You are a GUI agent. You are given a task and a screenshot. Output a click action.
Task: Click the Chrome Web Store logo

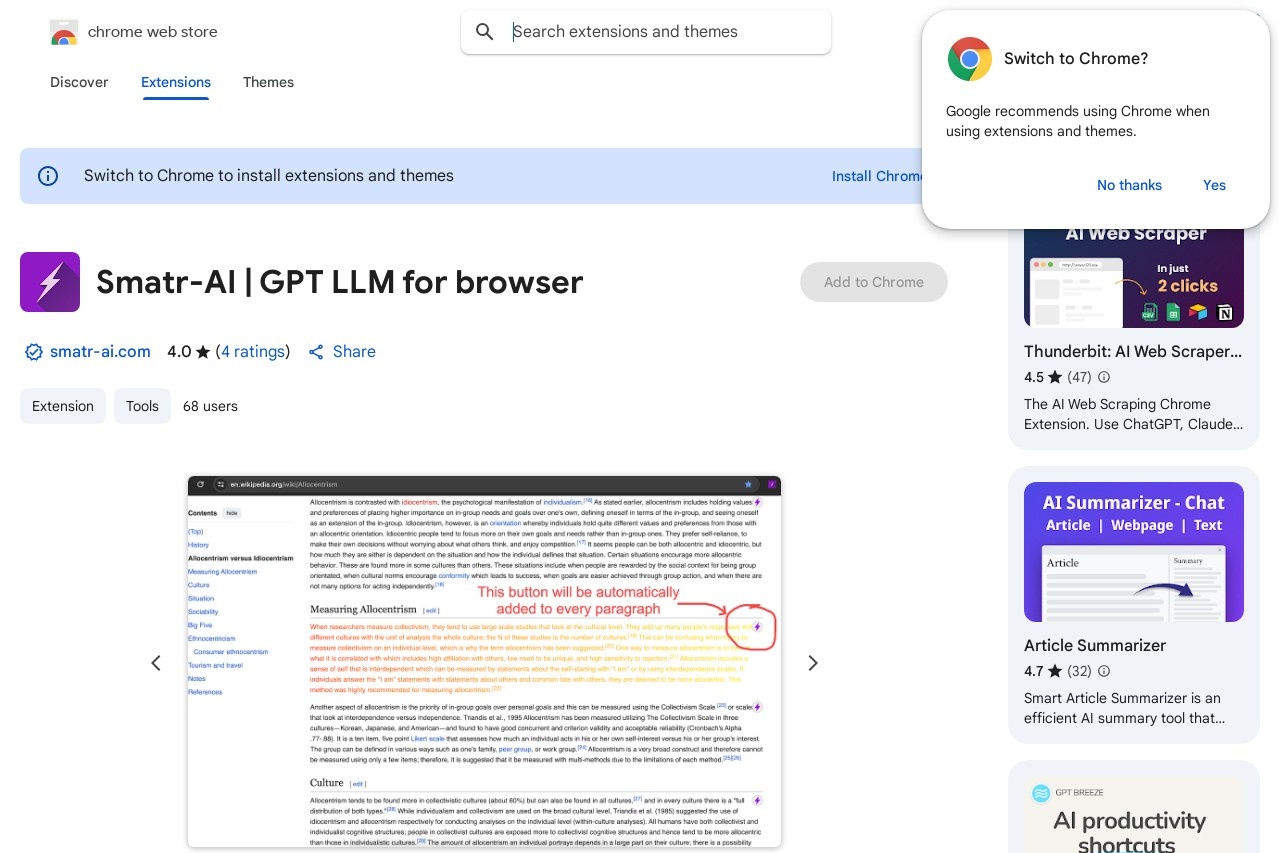coord(64,32)
